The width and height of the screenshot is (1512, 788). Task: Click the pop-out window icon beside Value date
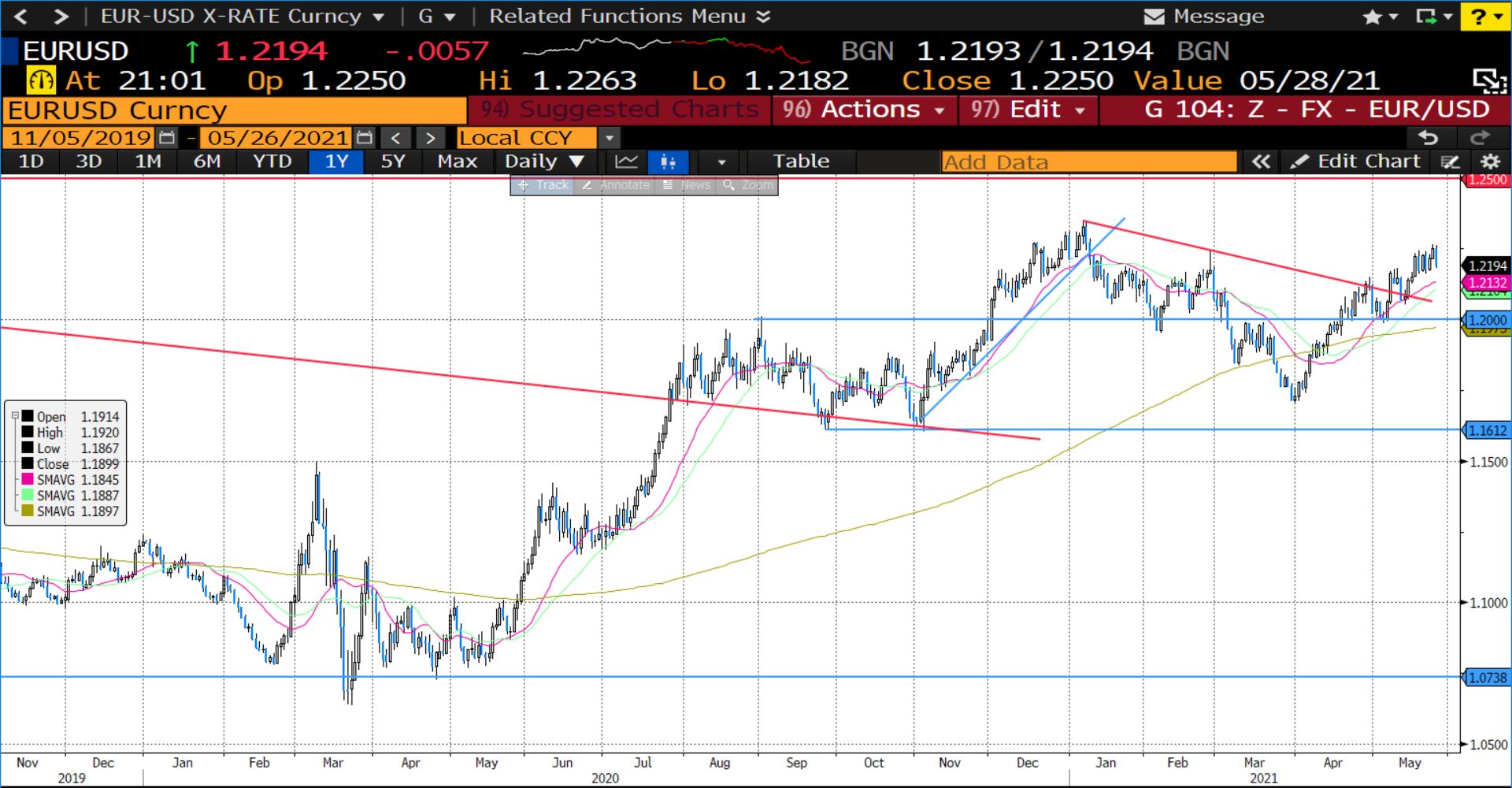tap(1490, 81)
